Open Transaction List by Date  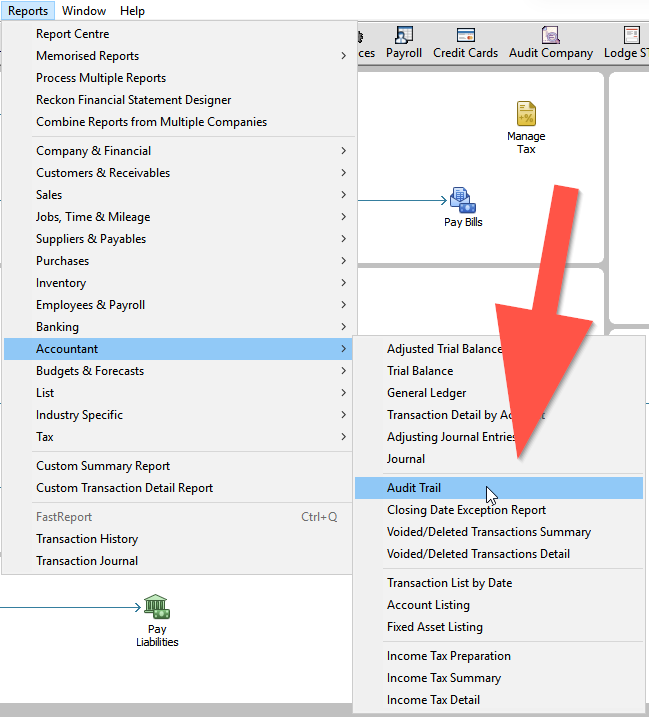(x=499, y=583)
